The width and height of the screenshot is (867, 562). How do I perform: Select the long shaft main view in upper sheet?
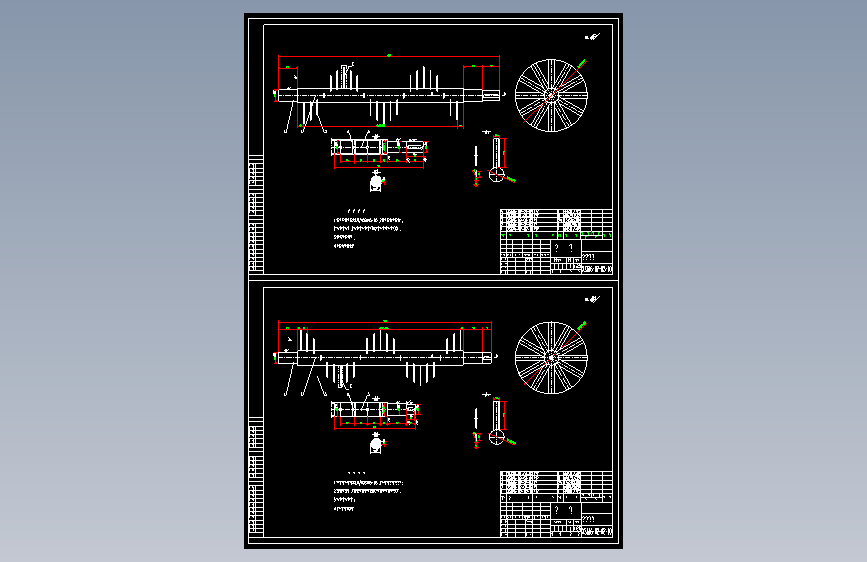tap(389, 95)
